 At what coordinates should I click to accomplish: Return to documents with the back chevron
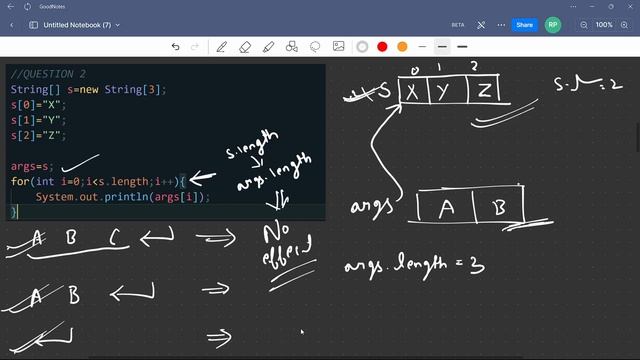[12, 25]
